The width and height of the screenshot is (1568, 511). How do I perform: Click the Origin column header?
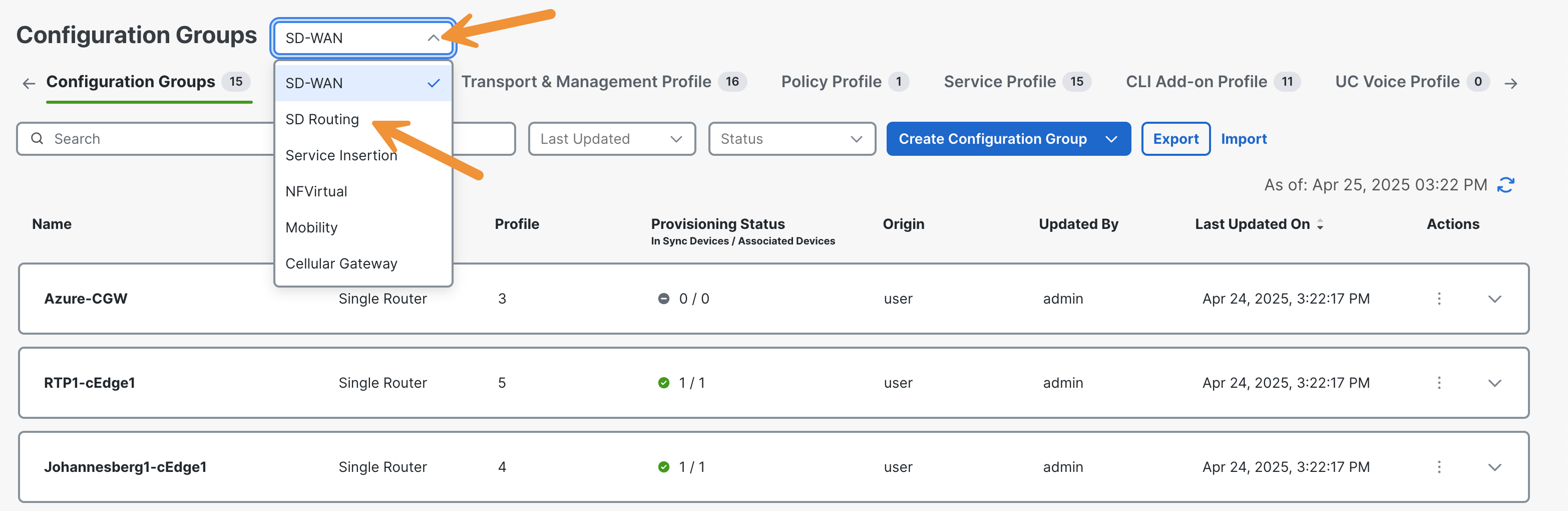click(x=903, y=224)
